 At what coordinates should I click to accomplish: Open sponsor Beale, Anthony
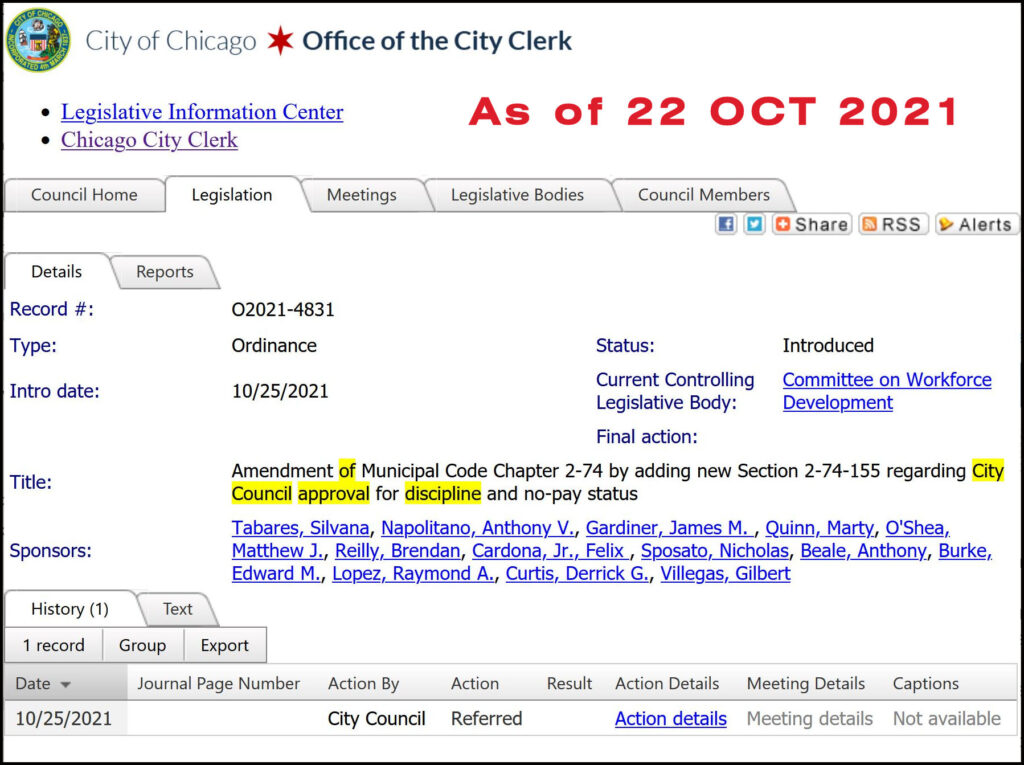coord(863,551)
